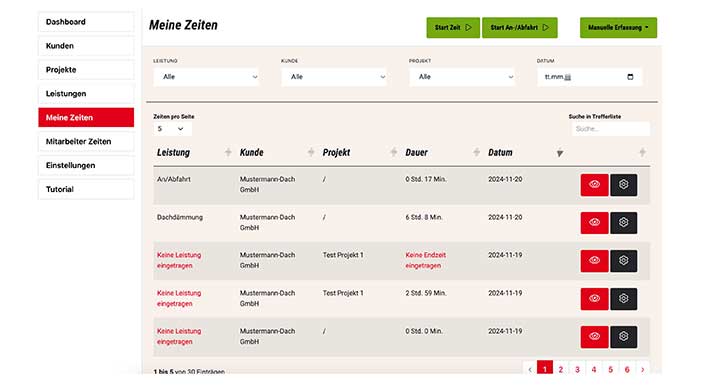Sort table by Dauer column
The width and height of the screenshot is (705, 390).
pos(476,152)
